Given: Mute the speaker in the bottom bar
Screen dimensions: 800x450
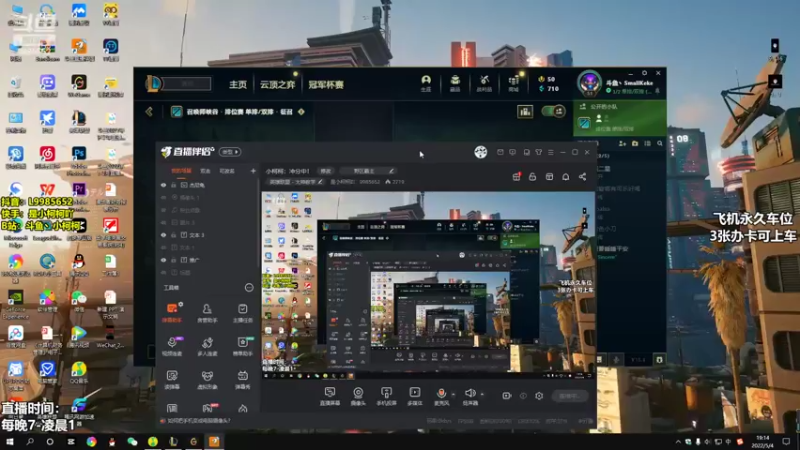Looking at the screenshot, I should 470,393.
